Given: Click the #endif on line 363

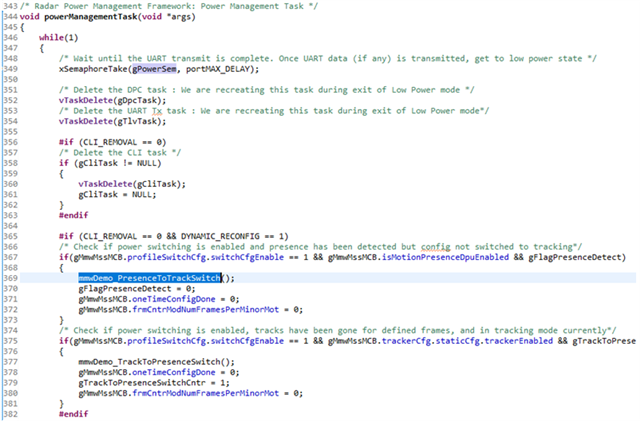Looking at the screenshot, I should pos(73,215).
